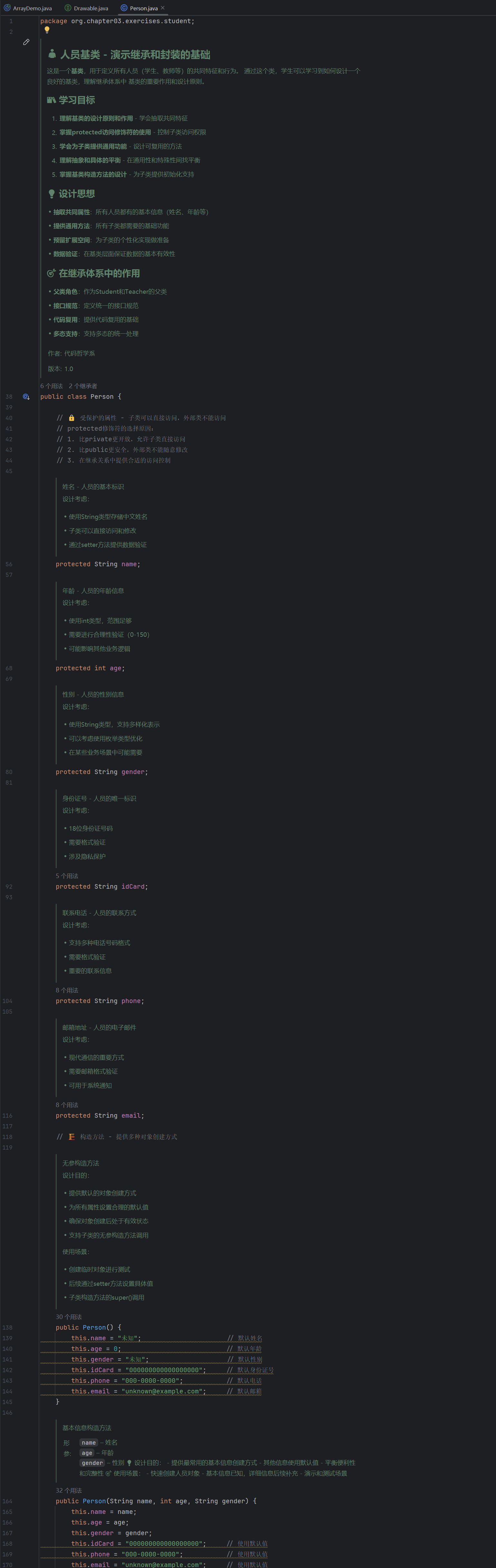
Task: Click 'this.phone = "000-0000-0000"' on line 143
Action: click(x=125, y=1381)
